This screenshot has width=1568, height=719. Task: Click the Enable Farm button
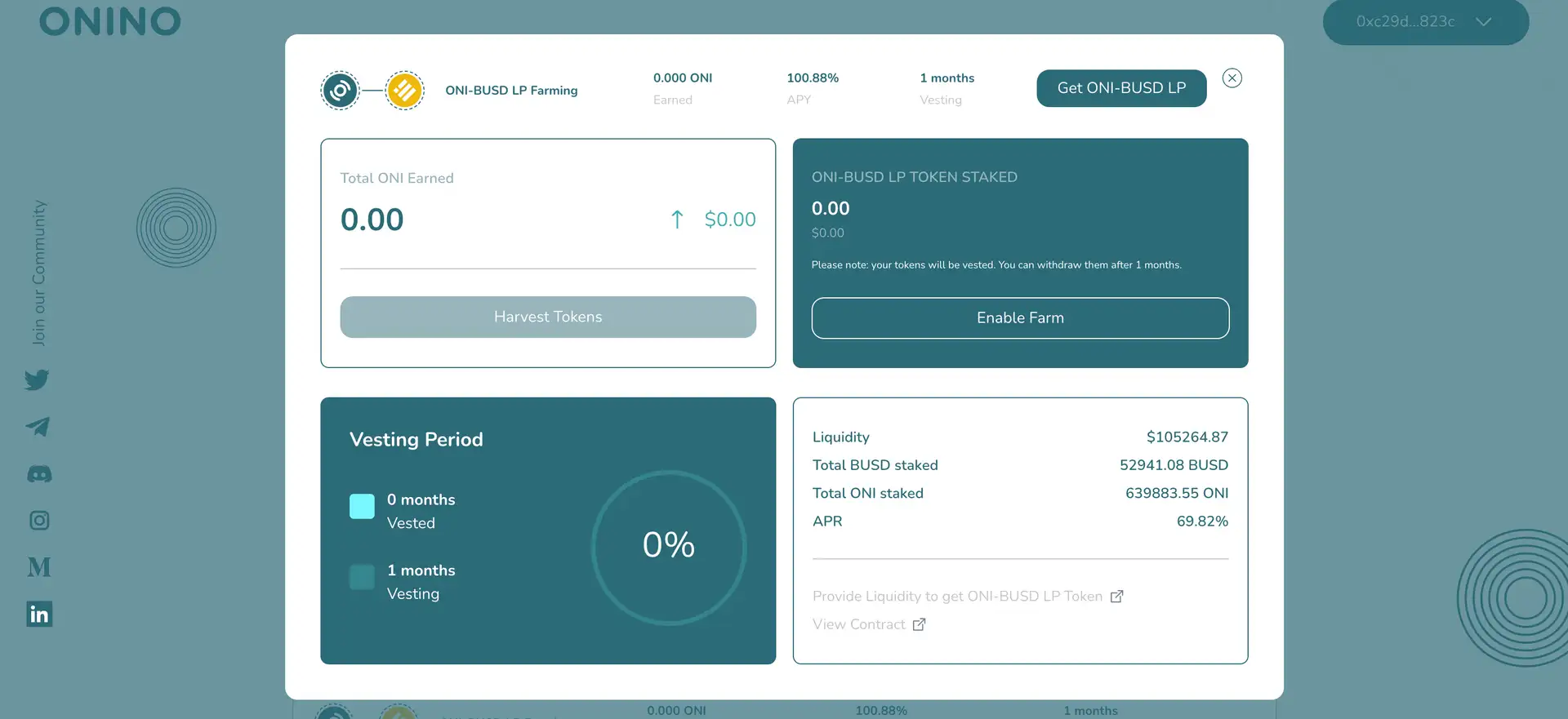(x=1019, y=318)
